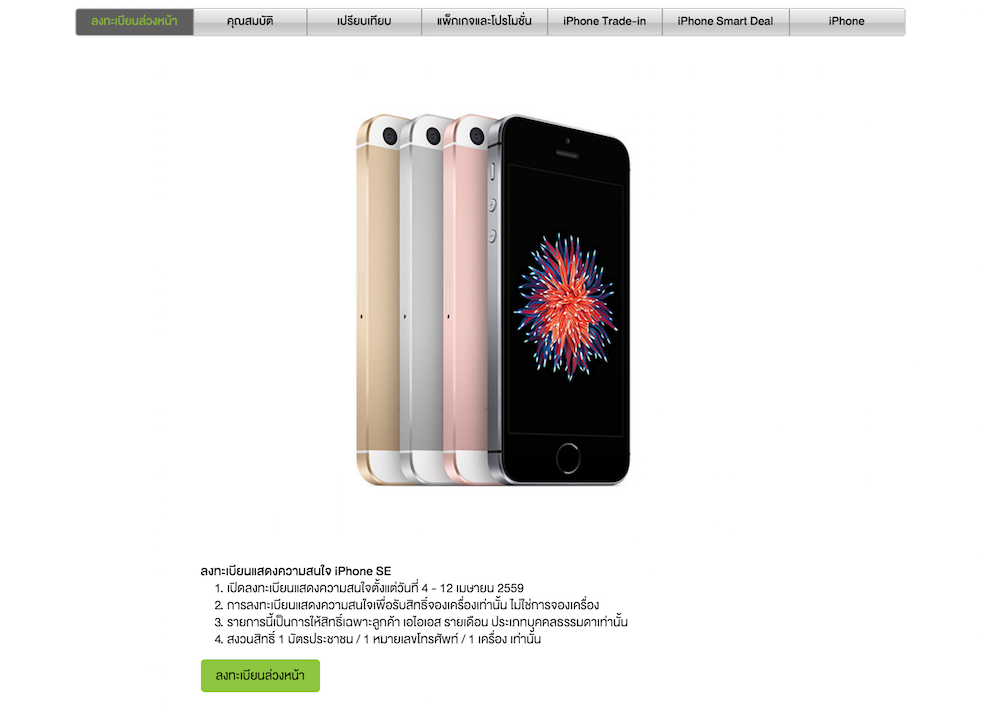Click the mute switch on the iPhone's side
Image resolution: width=1000 pixels, height=707 pixels.
(492, 171)
